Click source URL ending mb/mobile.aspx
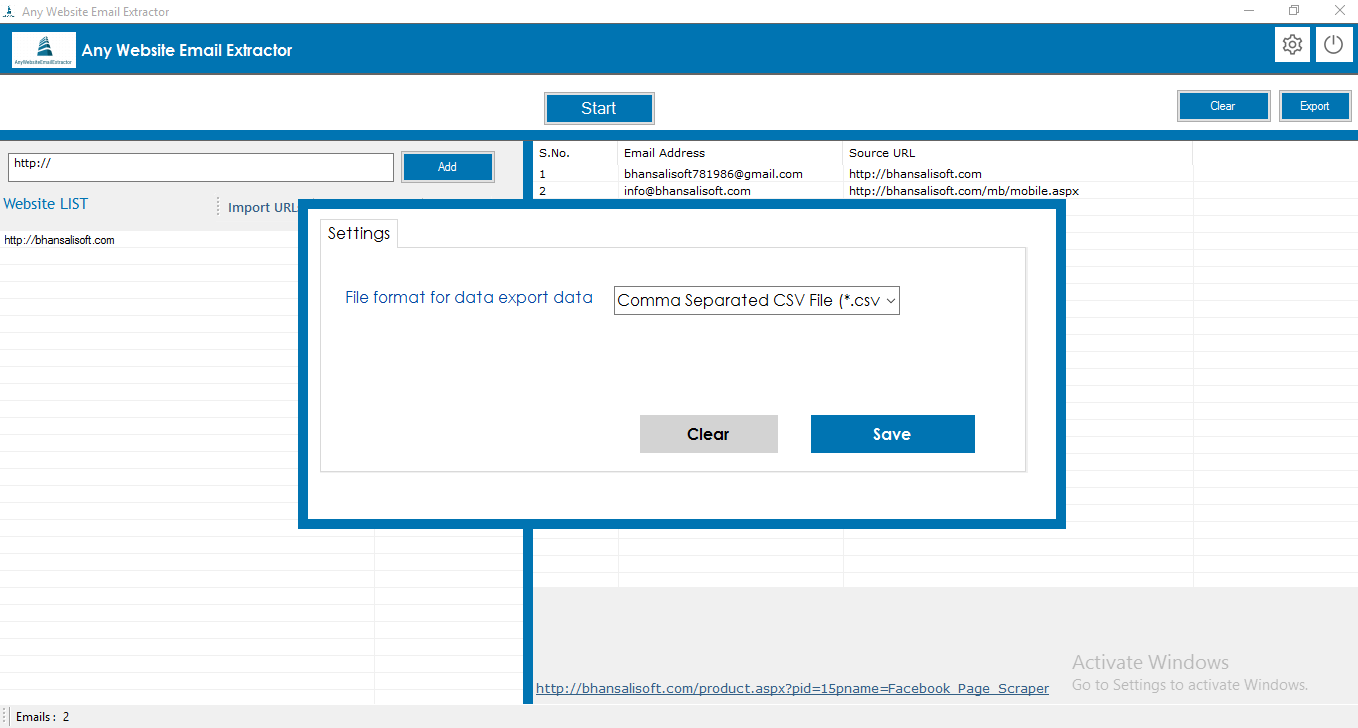 964,191
